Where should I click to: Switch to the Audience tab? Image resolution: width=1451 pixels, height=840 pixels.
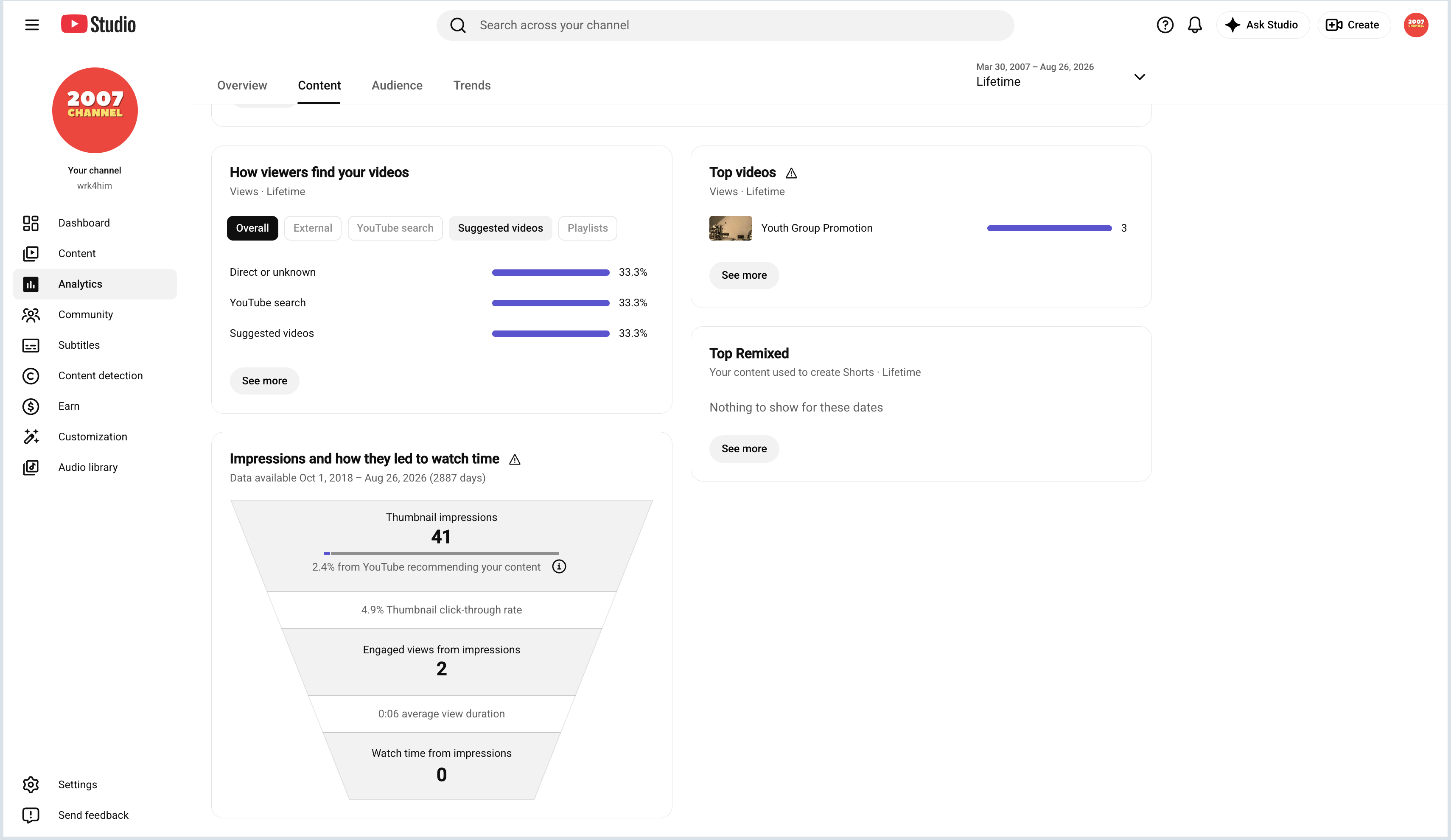tap(397, 85)
